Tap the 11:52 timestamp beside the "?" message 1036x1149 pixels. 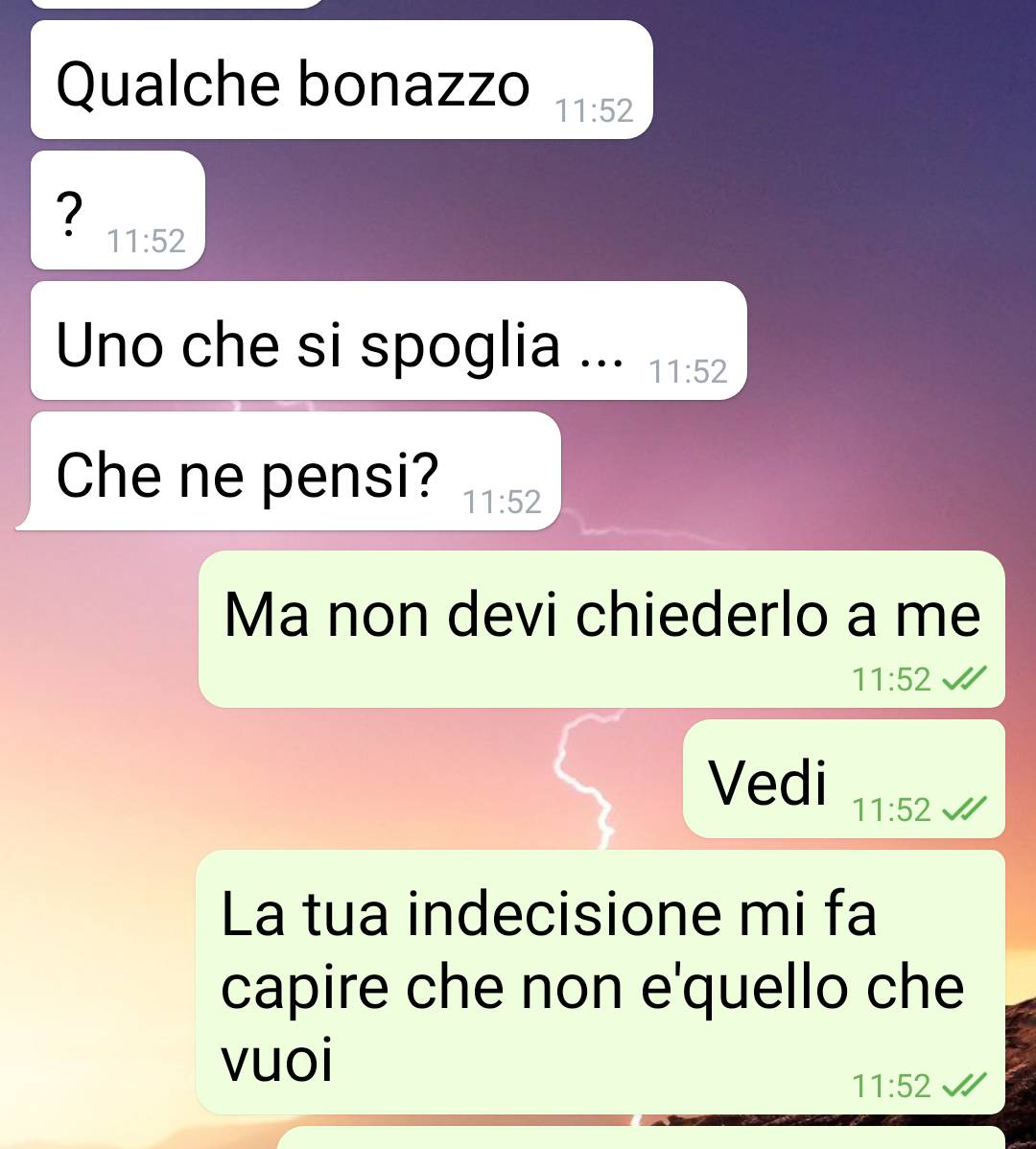(146, 241)
